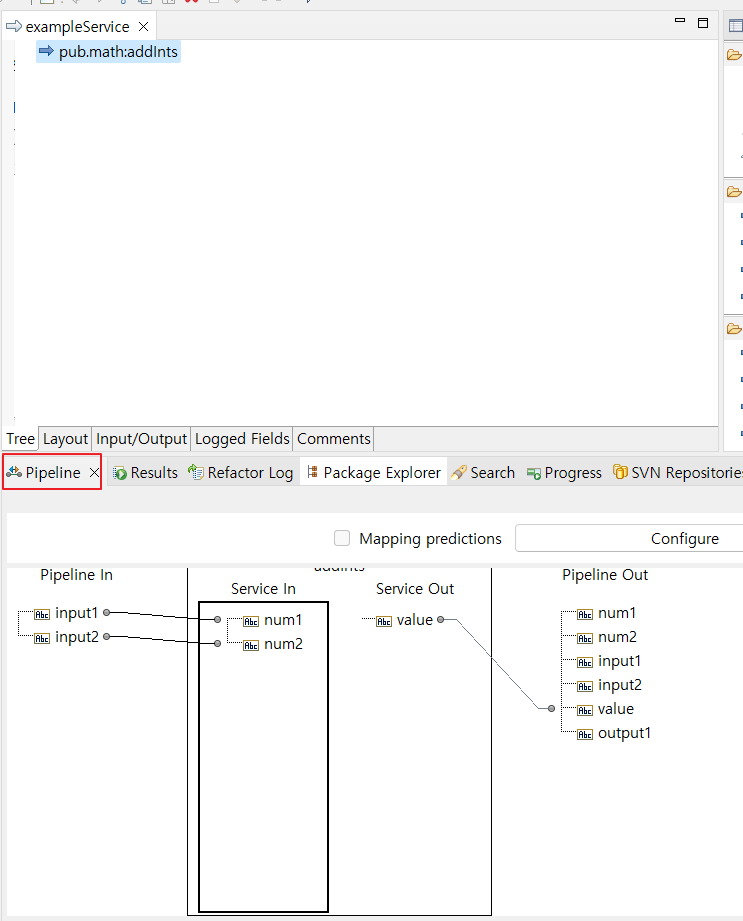Click the link handle on Pipeline In input1
This screenshot has width=743, height=921.
[x=106, y=612]
